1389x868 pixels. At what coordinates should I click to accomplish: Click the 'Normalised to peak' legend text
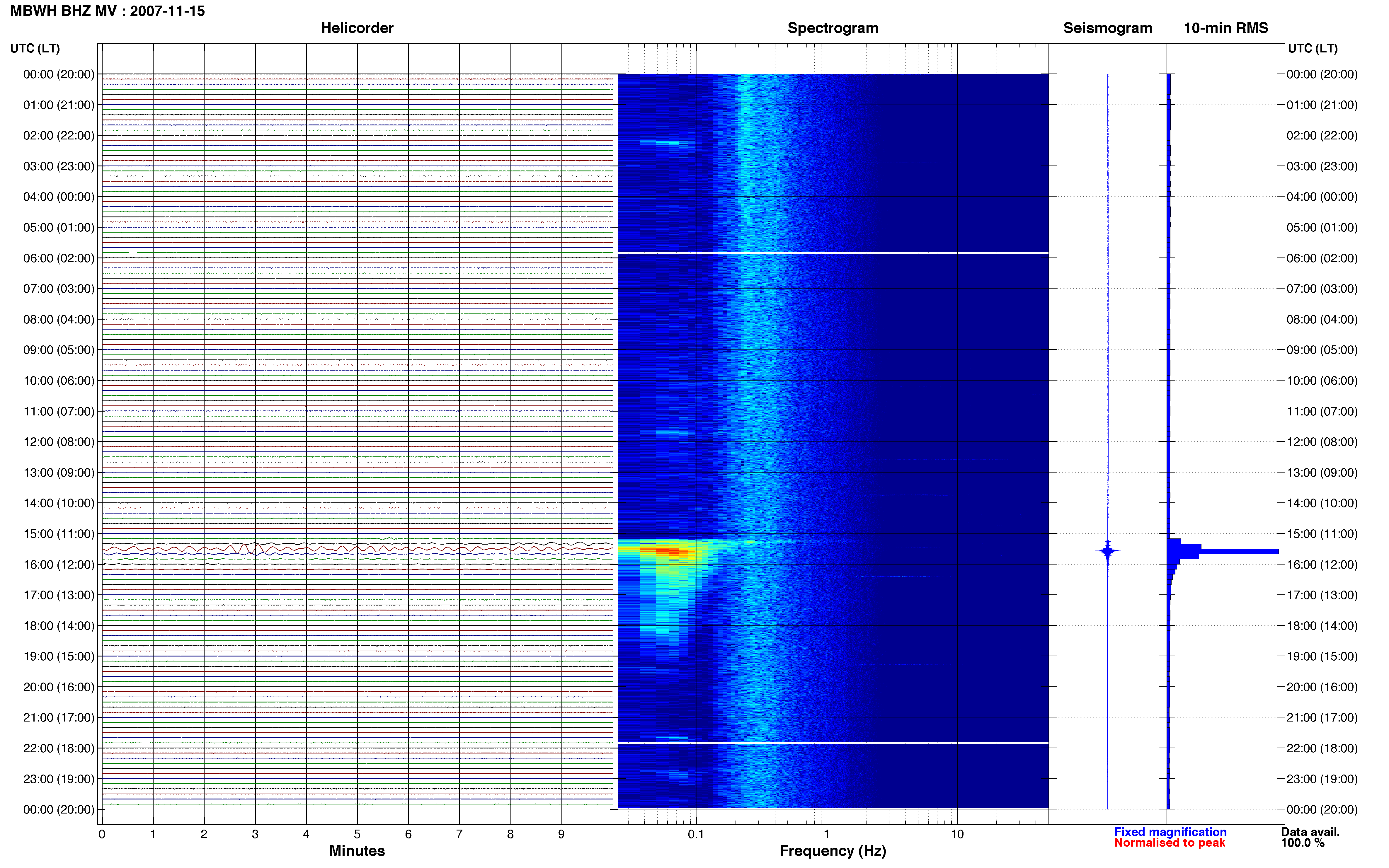click(1170, 843)
